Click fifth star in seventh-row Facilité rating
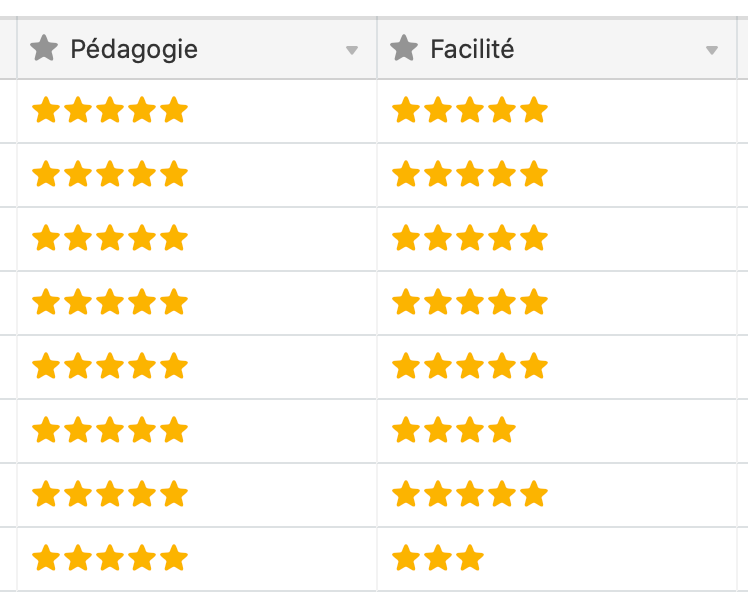The image size is (748, 604). tap(534, 494)
